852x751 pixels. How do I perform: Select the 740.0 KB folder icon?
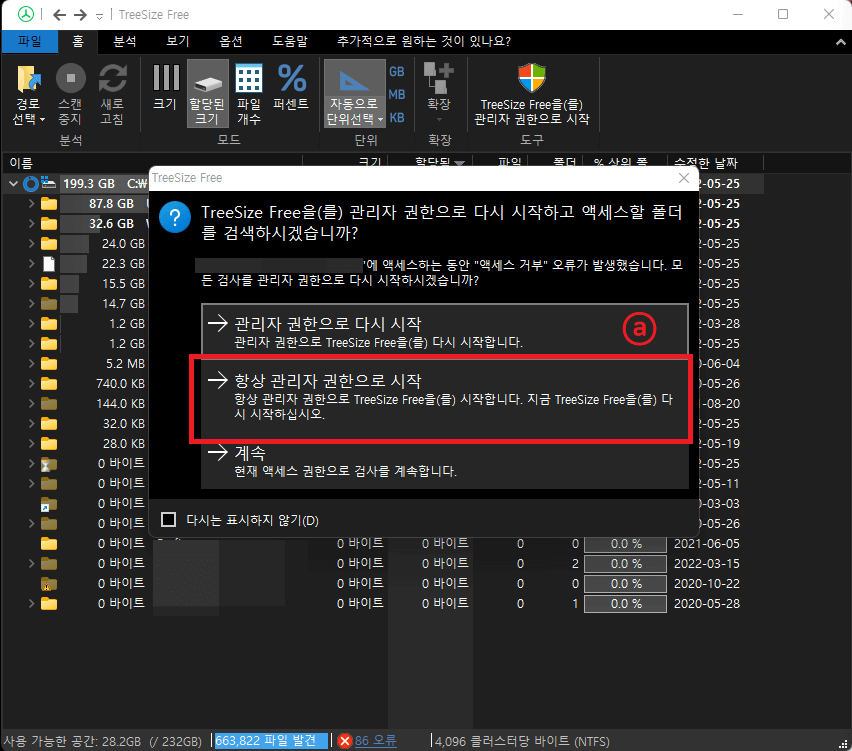pos(49,384)
